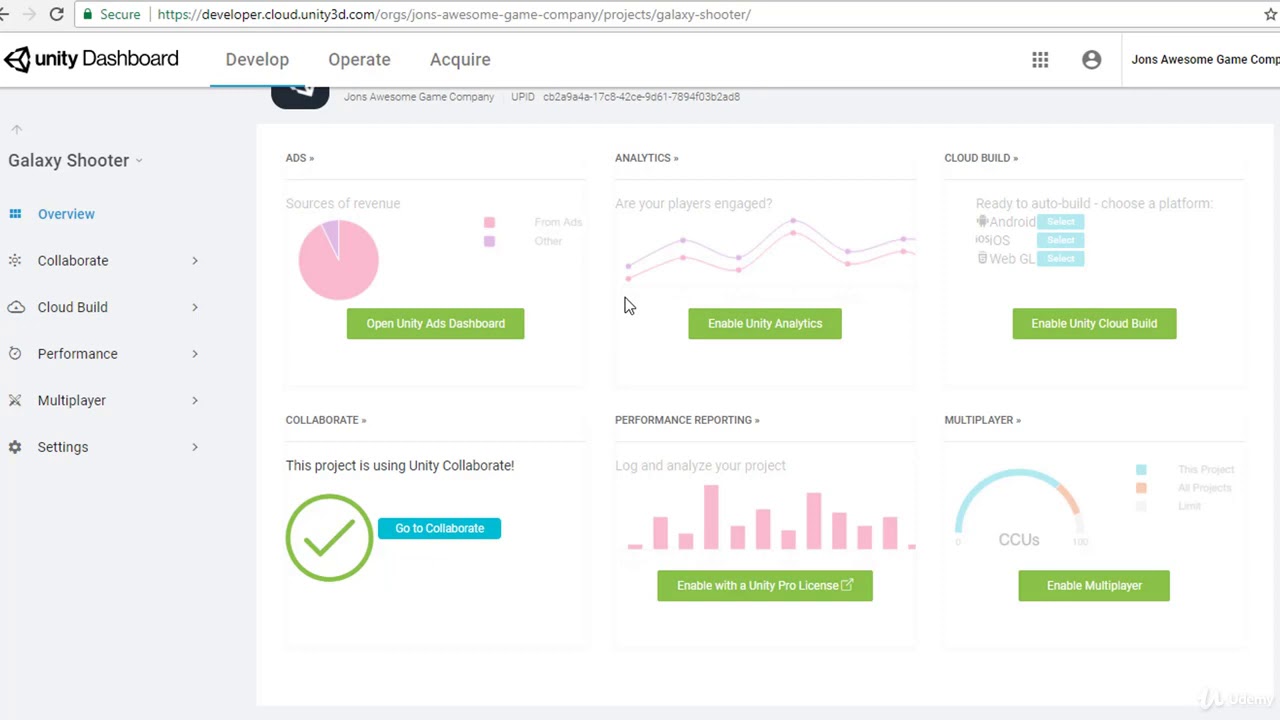Click the All Projects orange legend swatch
This screenshot has height=720, width=1280.
pos(1141,488)
